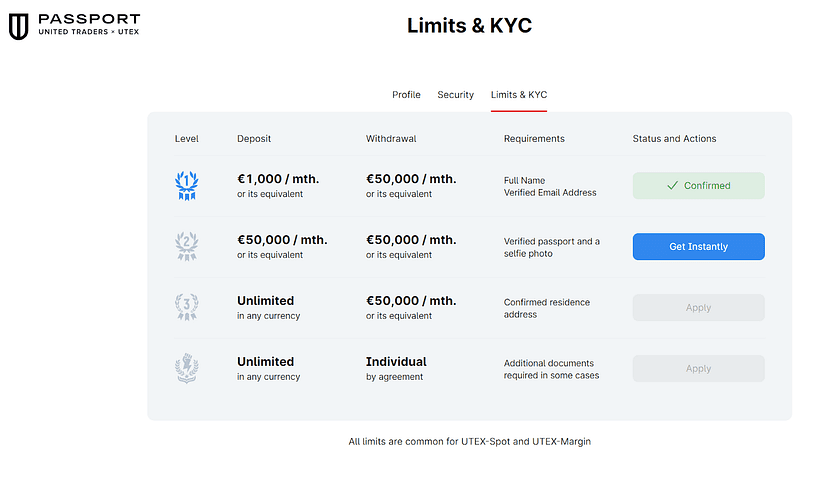This screenshot has height=480, width=828.
Task: Click the Passport United Traders UTEX logo text
Action: tap(88, 26)
